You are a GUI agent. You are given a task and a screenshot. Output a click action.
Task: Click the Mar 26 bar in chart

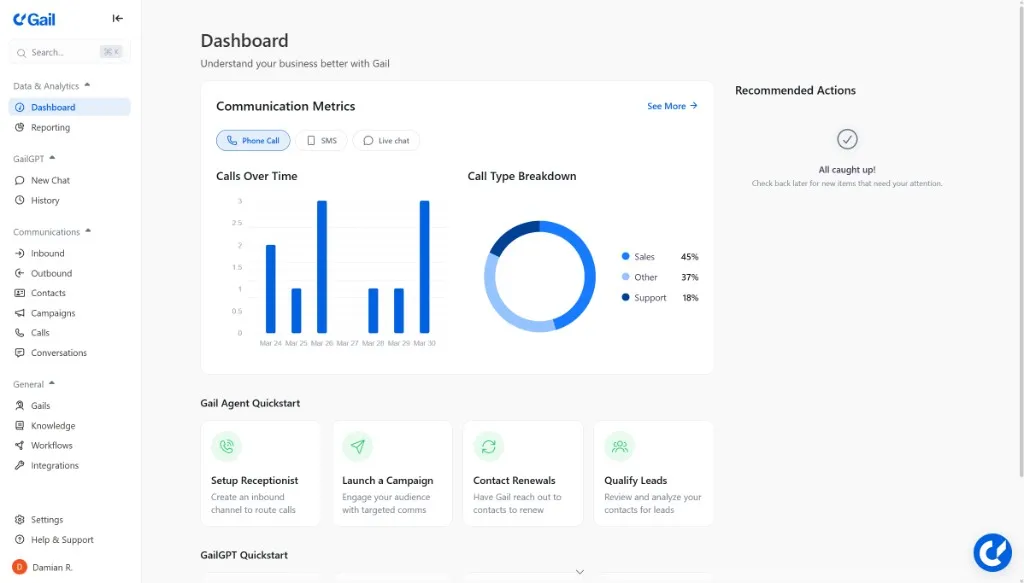tap(322, 267)
